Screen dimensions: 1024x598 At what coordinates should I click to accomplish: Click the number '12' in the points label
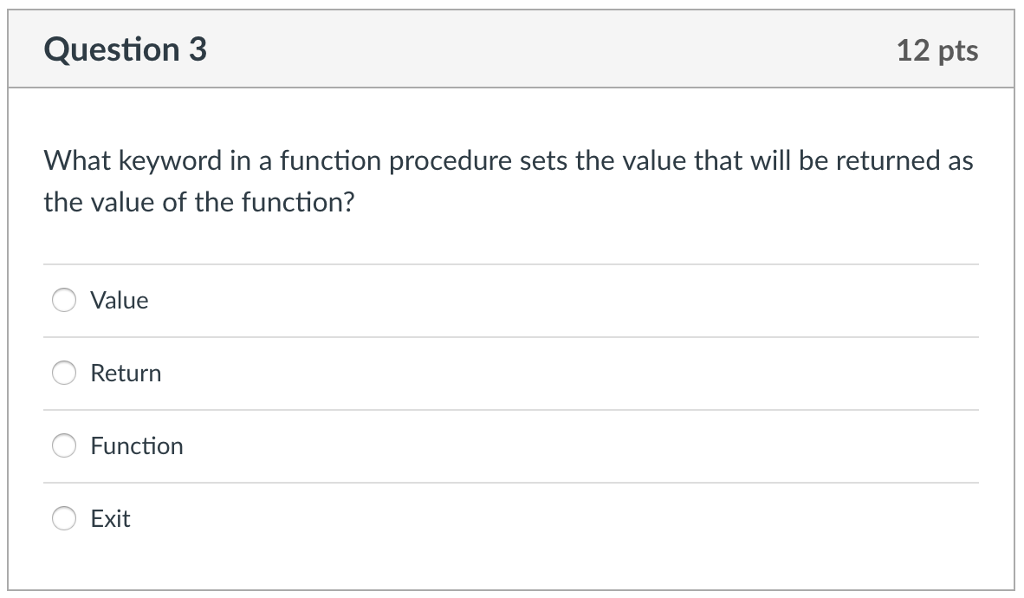point(913,51)
